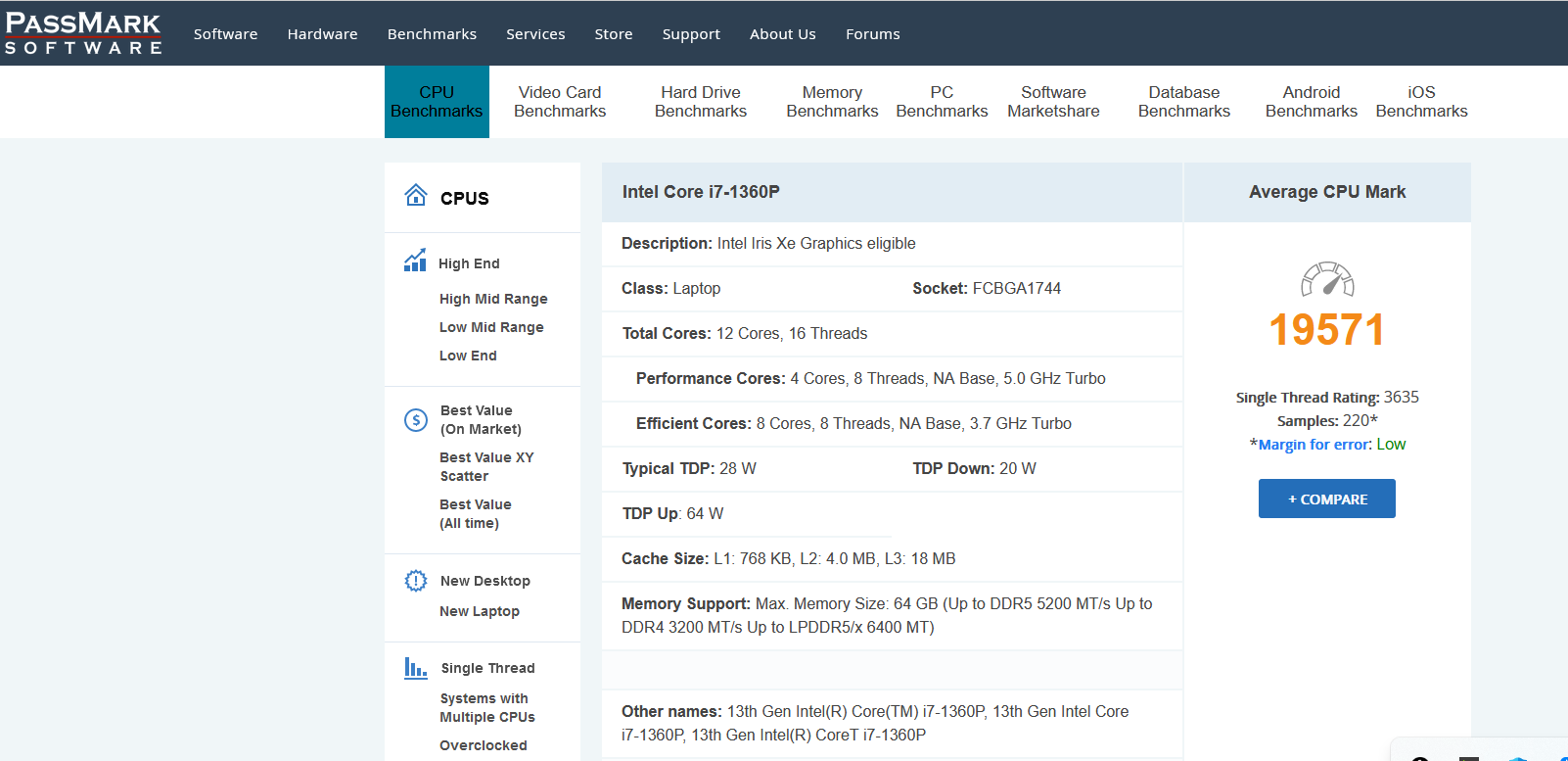Open the Low End CPU list
The height and width of the screenshot is (761, 1568).
[468, 356]
